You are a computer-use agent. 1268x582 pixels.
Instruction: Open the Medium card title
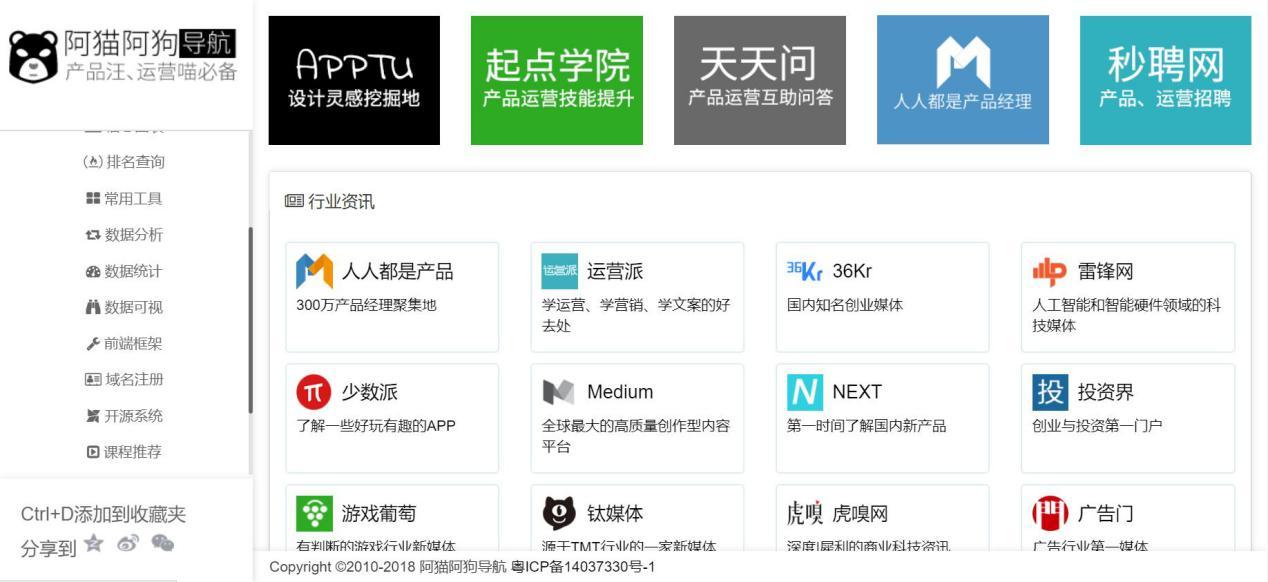[620, 393]
